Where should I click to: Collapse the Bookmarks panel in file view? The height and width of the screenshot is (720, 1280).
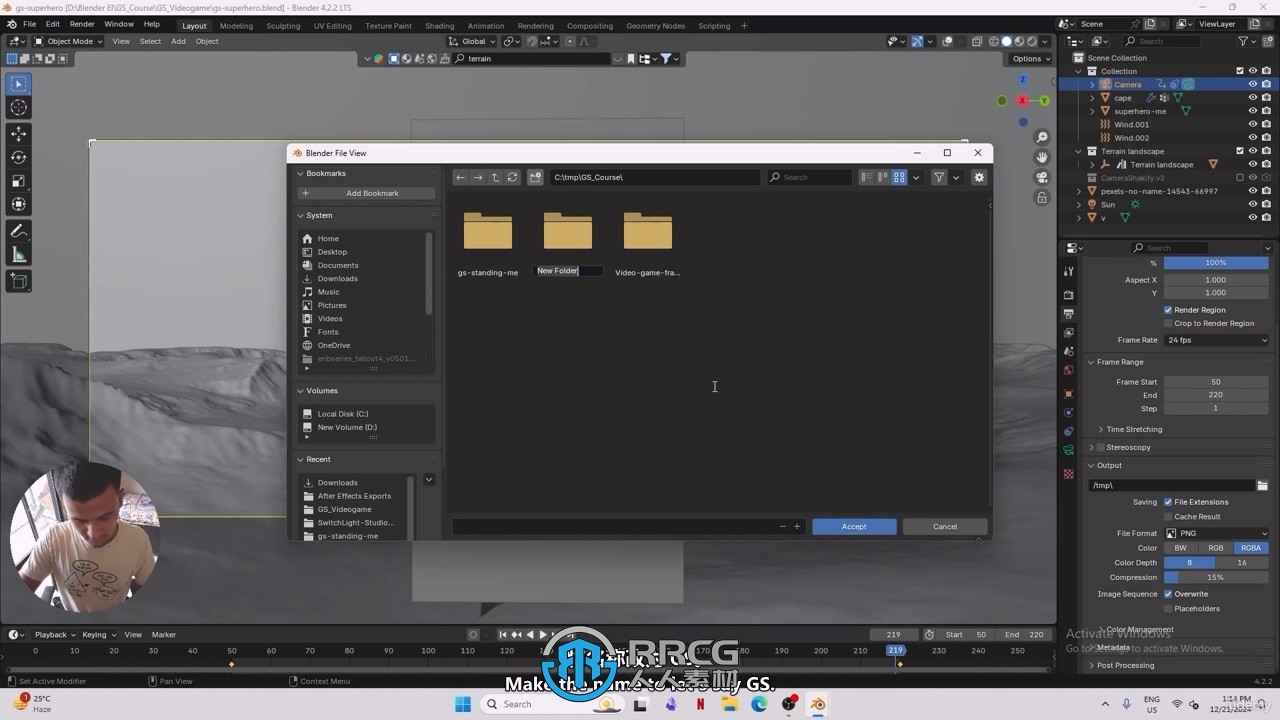300,173
